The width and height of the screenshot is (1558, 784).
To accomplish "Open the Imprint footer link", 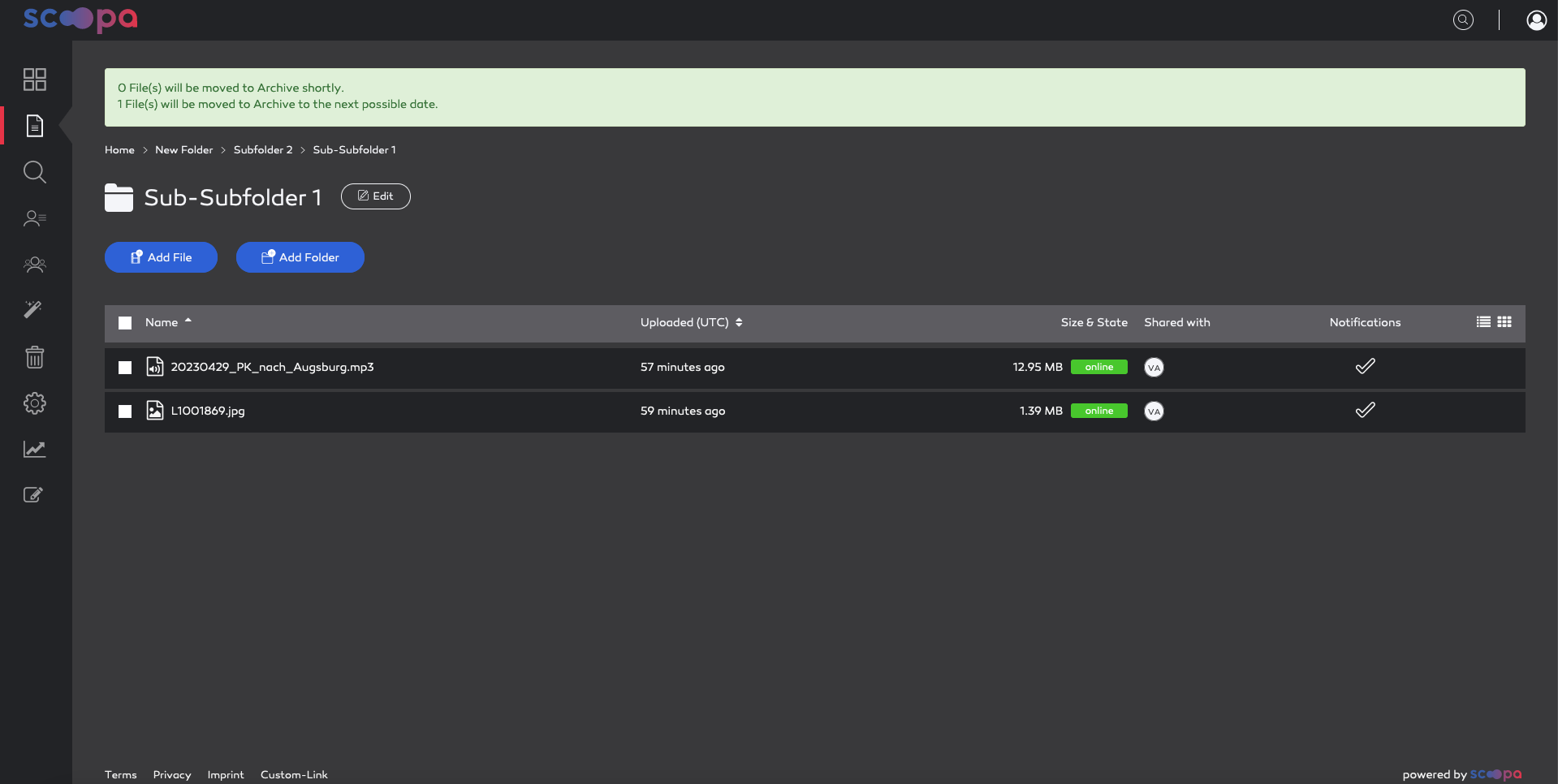I will pos(226,775).
